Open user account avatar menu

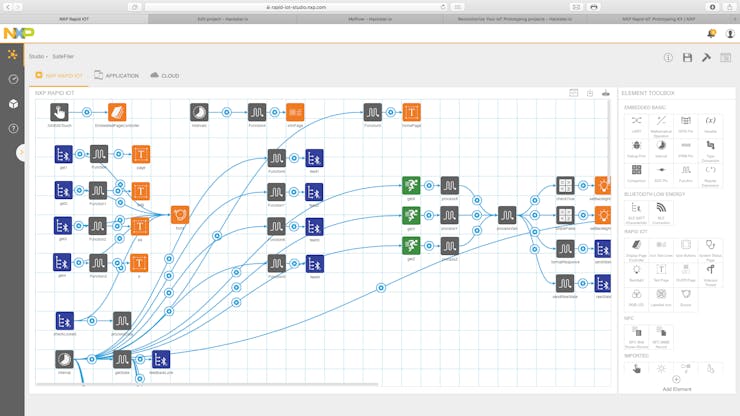pyautogui.click(x=730, y=34)
